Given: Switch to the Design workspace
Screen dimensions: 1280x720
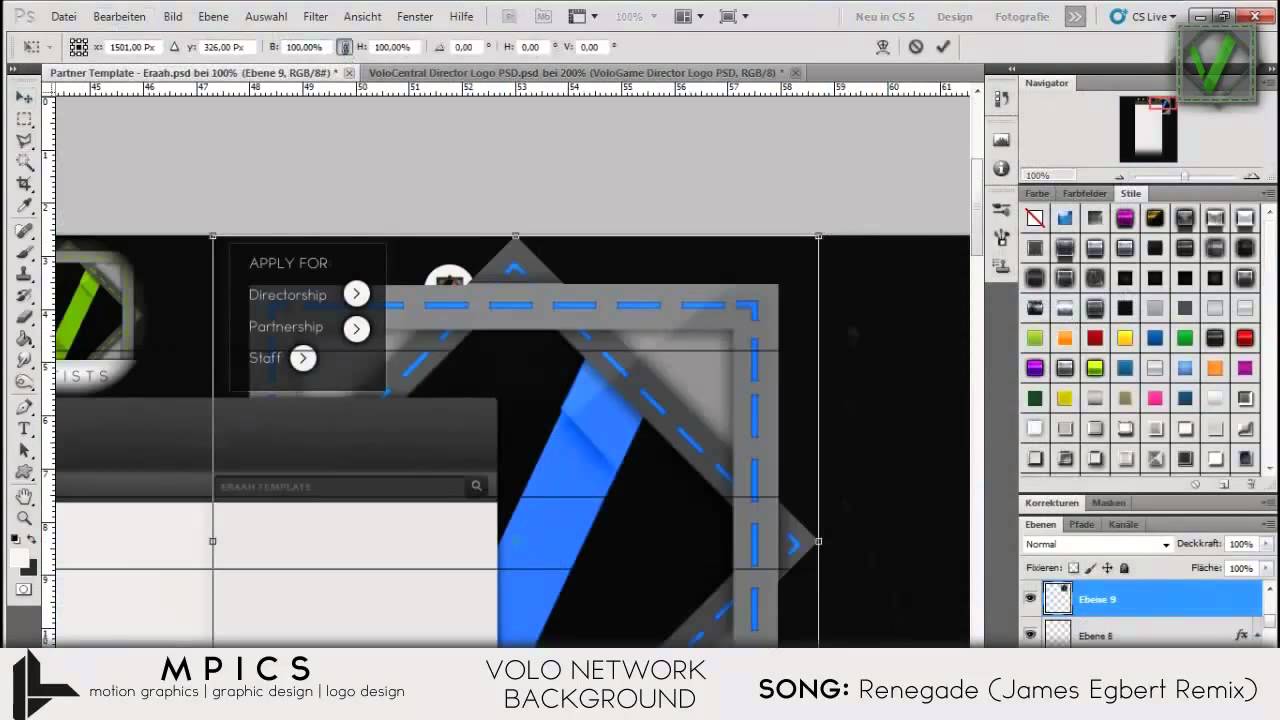Looking at the screenshot, I should click(x=955, y=17).
